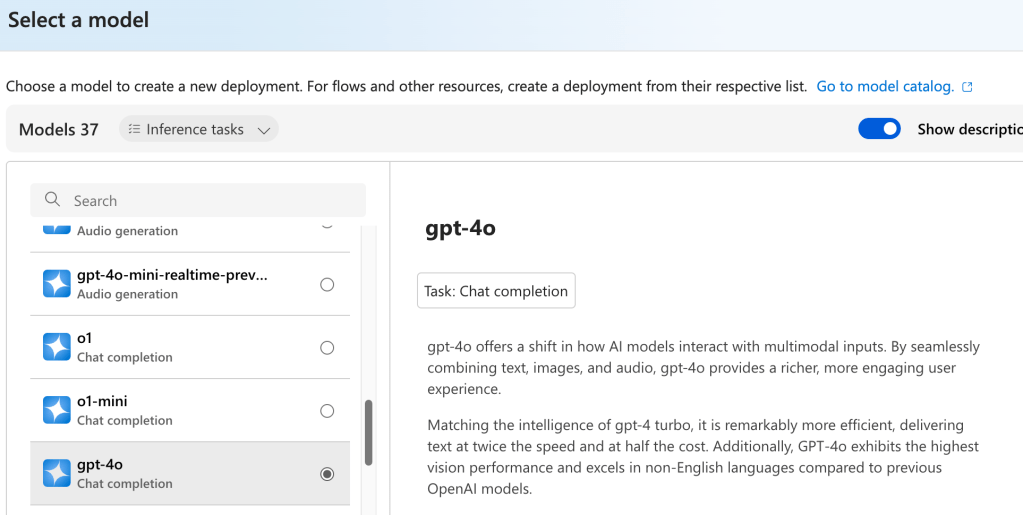
Task: Click the Task: Chat completion tag
Action: click(x=496, y=291)
